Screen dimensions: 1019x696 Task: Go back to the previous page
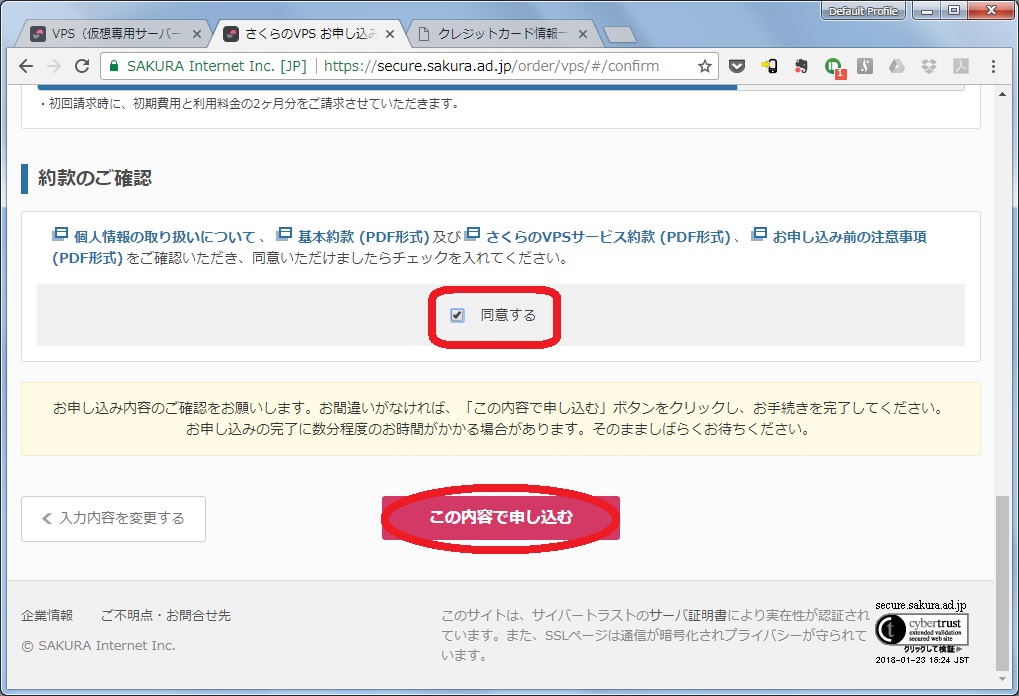click(x=26, y=66)
